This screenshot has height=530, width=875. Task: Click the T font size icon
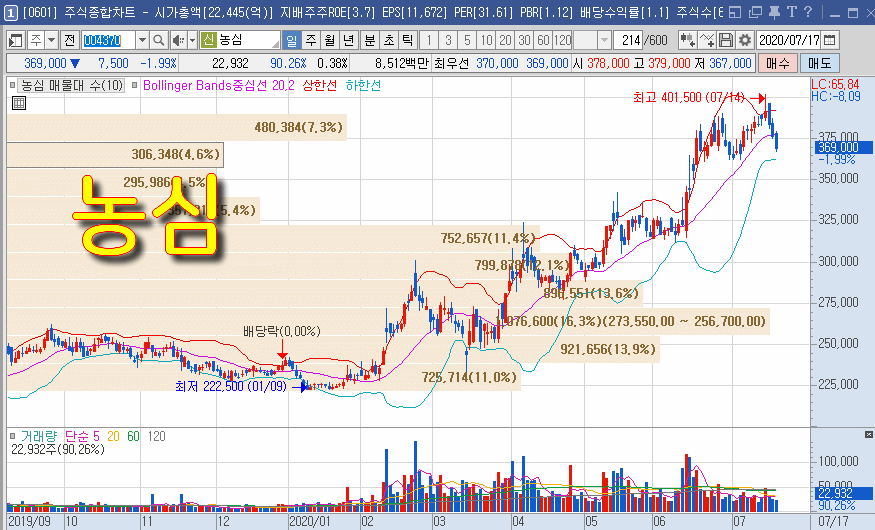coord(791,12)
